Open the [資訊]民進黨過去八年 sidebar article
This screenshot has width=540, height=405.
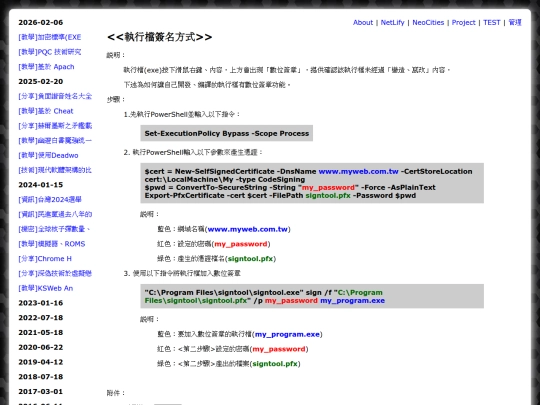(x=55, y=214)
